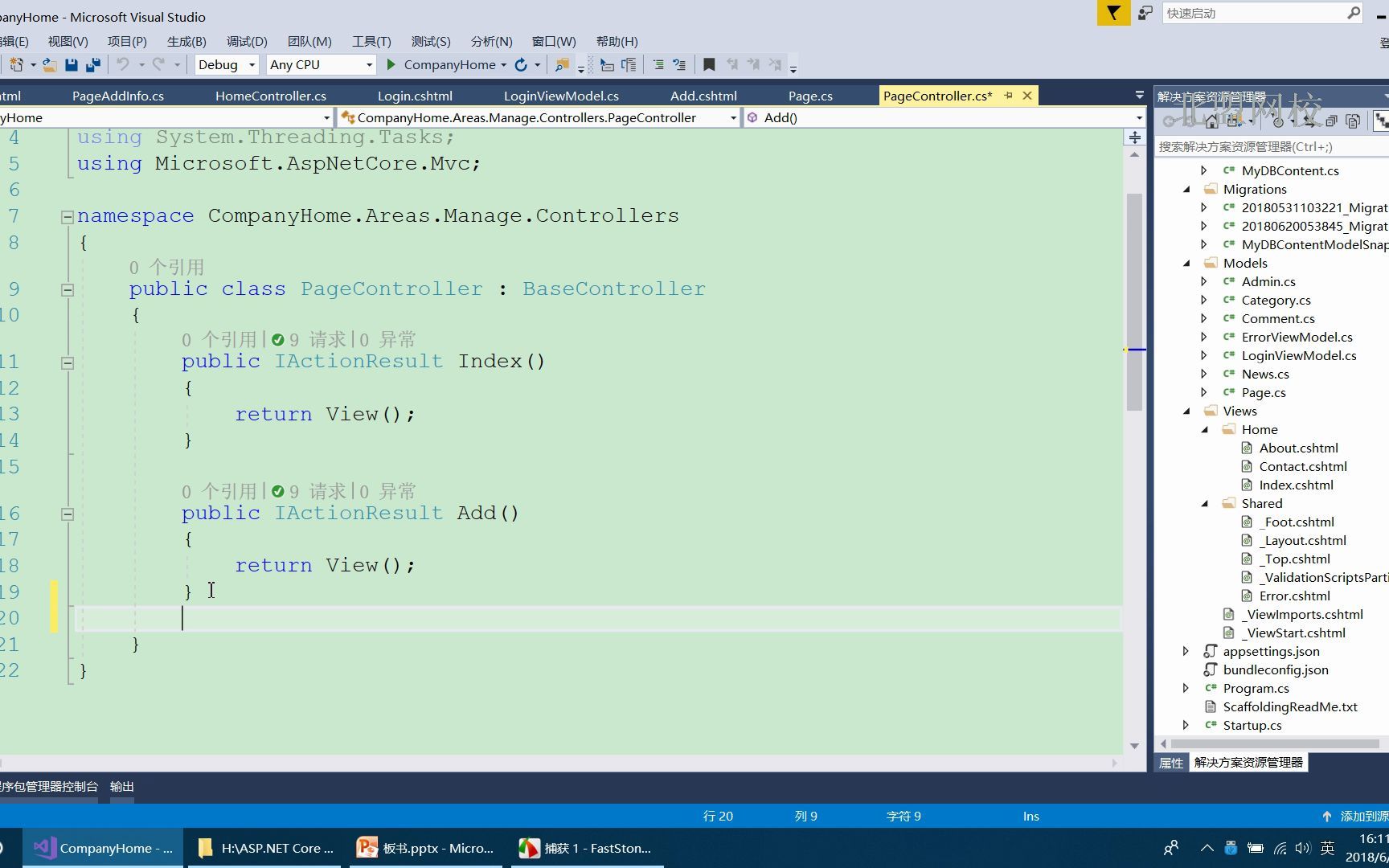Collapse the Add() method at line 16
The width and height of the screenshot is (1389, 868).
pos(68,514)
